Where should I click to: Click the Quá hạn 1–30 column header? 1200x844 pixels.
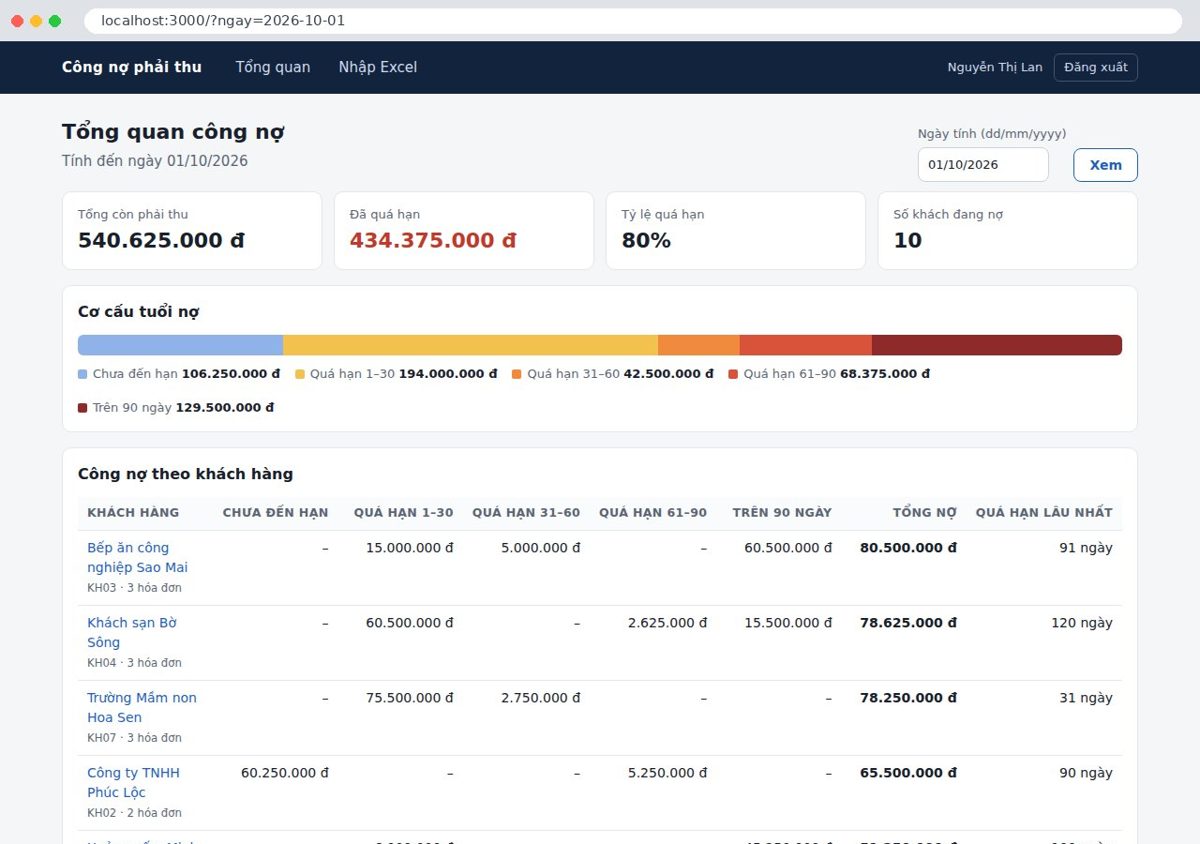pos(403,512)
